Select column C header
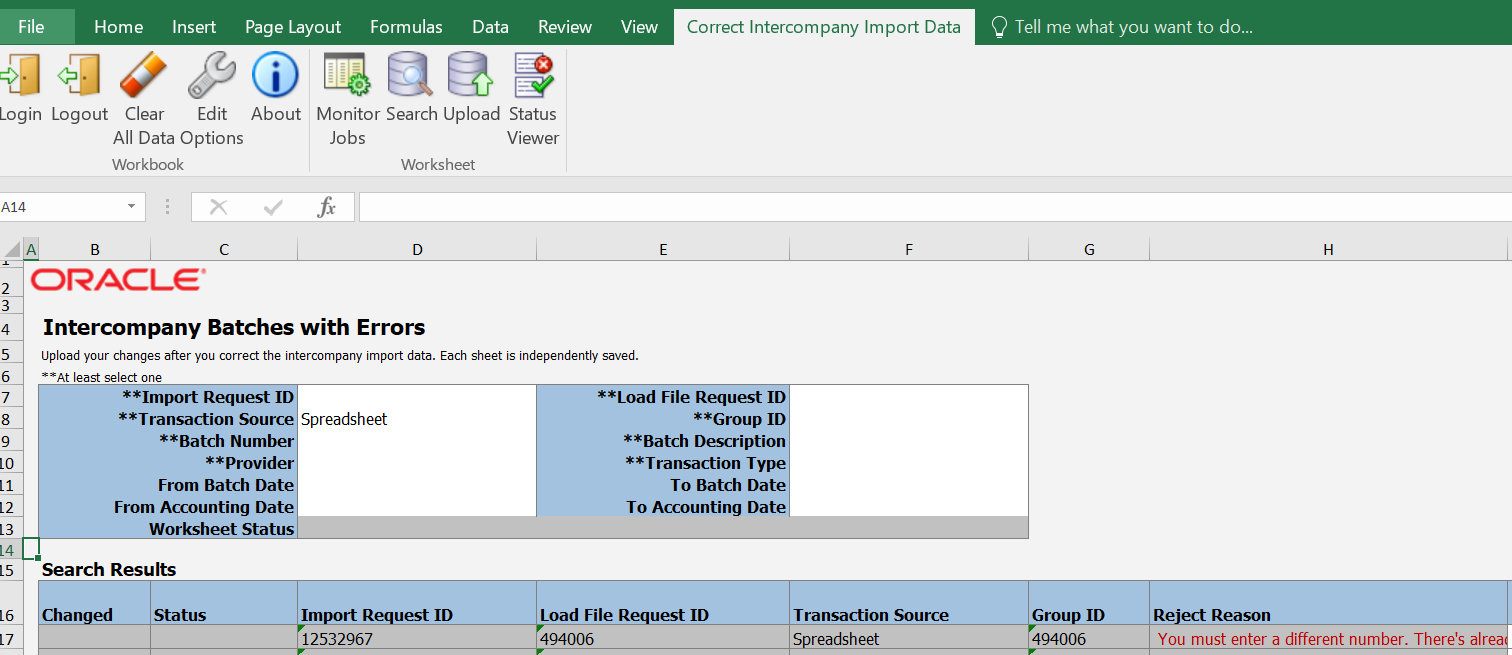 [224, 250]
